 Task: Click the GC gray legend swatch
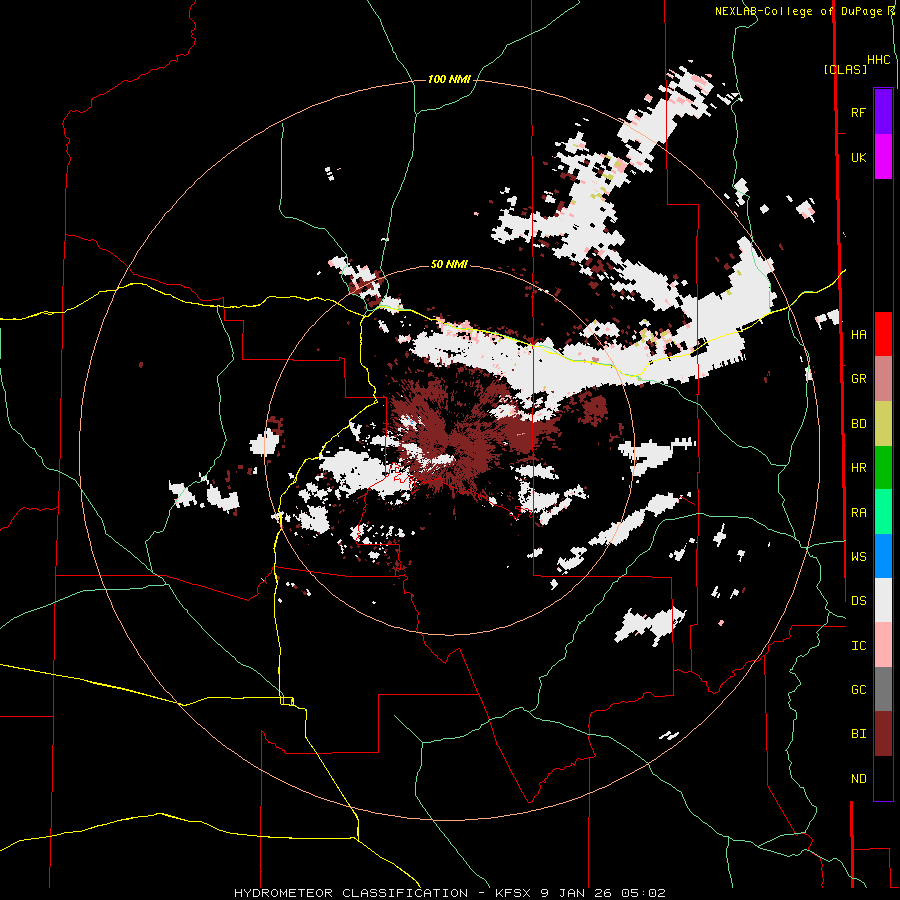pos(883,689)
